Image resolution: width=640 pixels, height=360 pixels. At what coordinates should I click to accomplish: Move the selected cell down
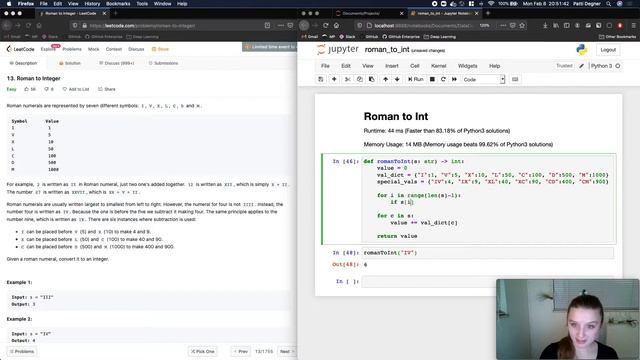(x=397, y=79)
